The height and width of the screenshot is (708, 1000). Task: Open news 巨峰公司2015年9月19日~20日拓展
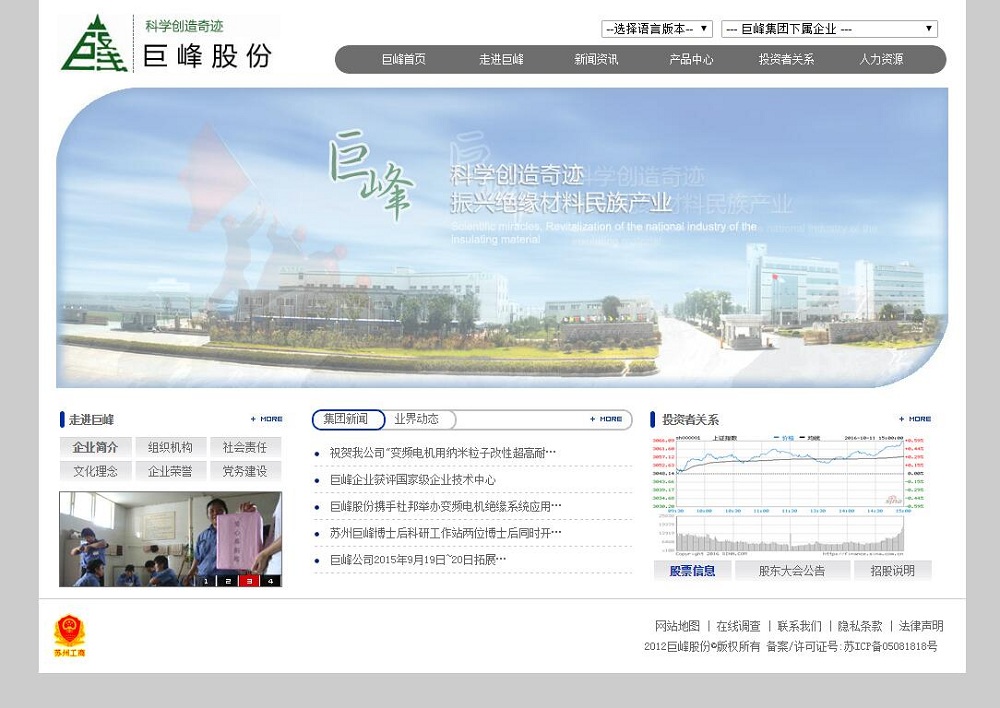click(418, 560)
